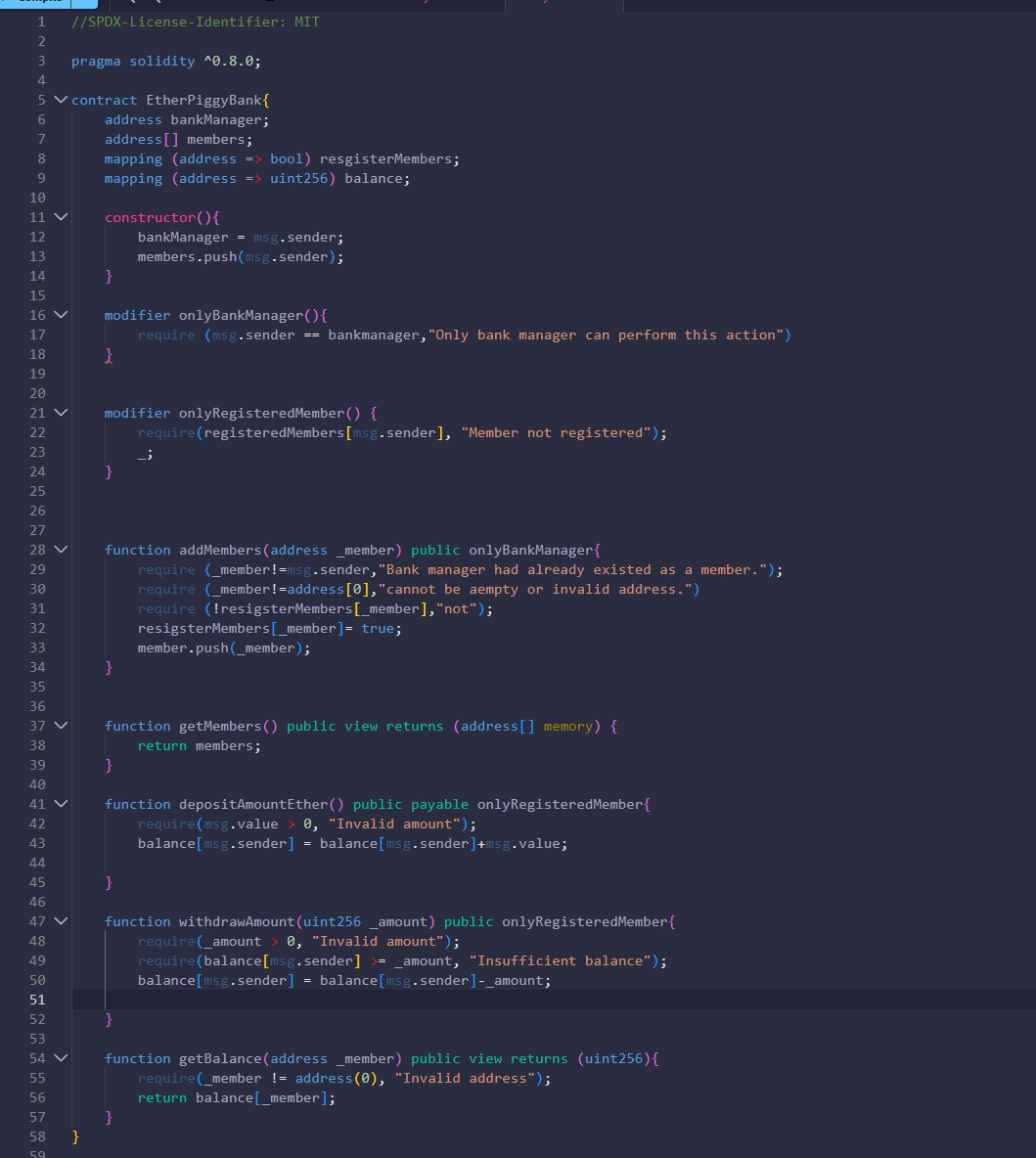1036x1158 pixels.
Task: Click the 'Bank manager had already existed' string
Action: point(572,570)
